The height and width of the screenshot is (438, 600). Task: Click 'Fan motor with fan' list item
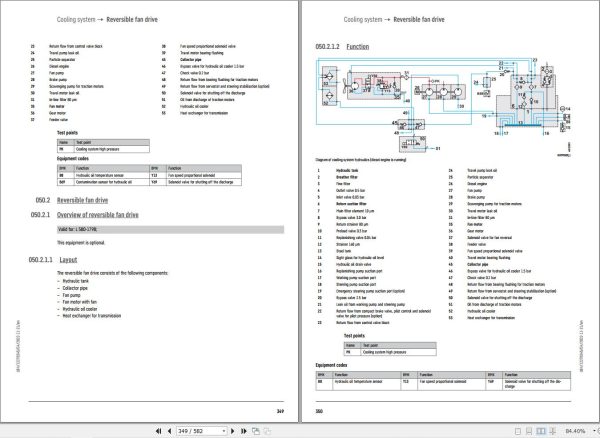coord(80,302)
